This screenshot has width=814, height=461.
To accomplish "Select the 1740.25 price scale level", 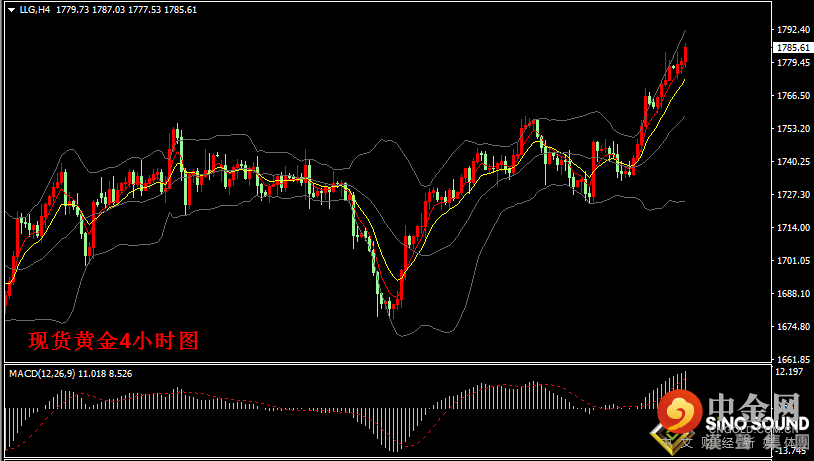I will tap(793, 161).
